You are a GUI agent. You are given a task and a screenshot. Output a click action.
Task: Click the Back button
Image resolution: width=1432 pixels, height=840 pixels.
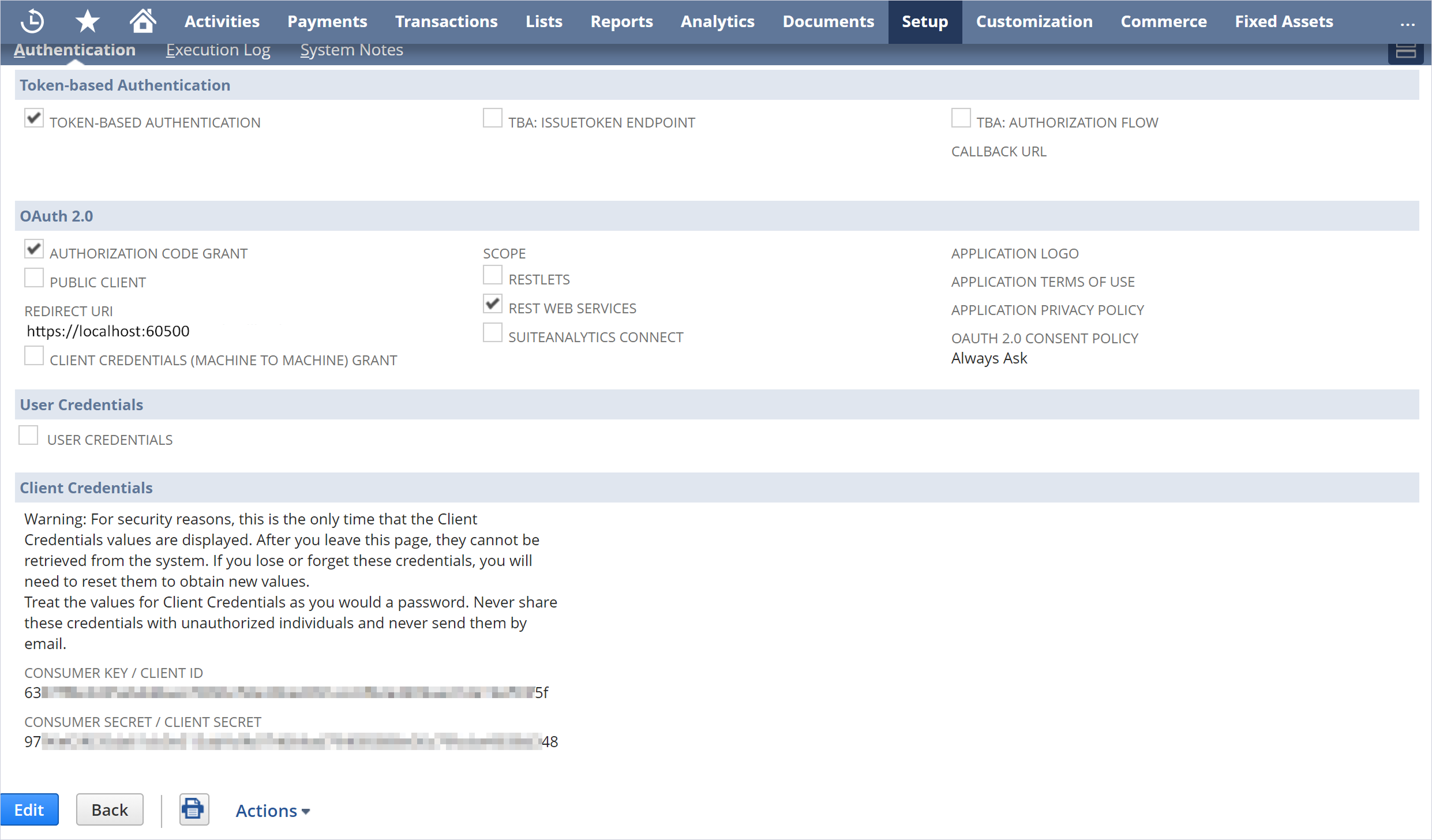110,809
